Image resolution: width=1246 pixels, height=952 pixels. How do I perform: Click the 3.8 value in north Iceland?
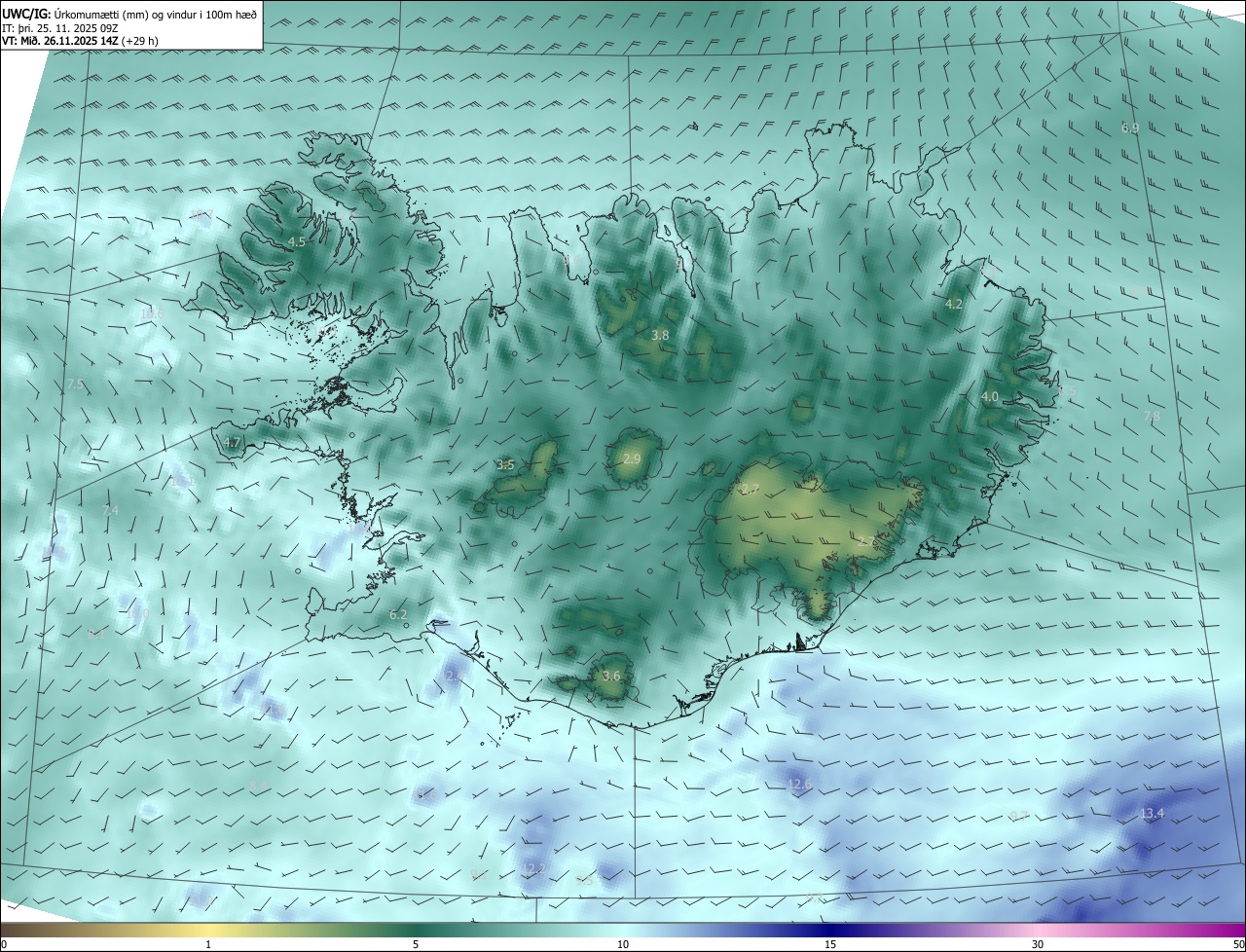pyautogui.click(x=660, y=335)
